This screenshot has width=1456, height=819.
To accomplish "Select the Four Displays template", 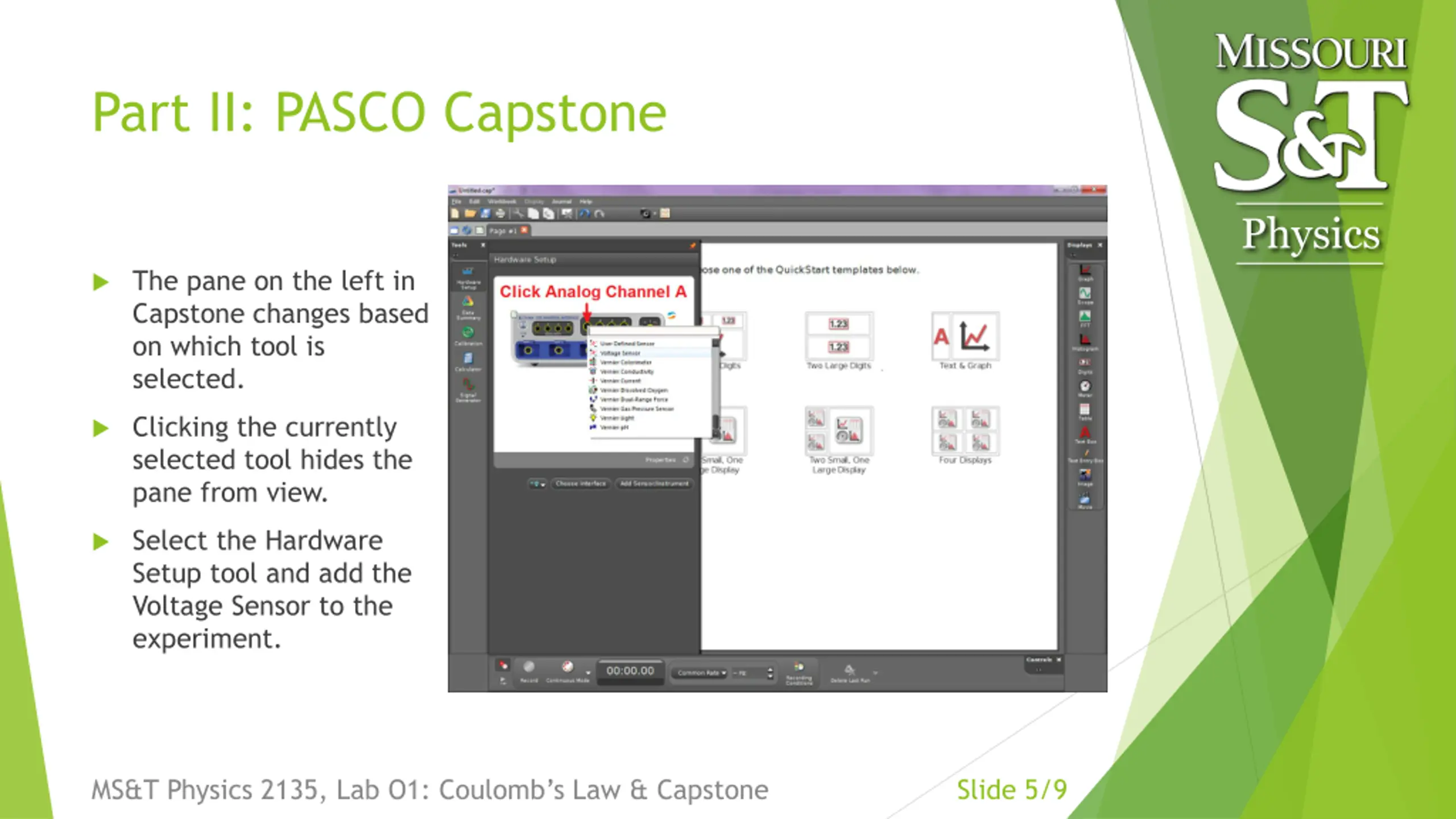I will [x=965, y=436].
